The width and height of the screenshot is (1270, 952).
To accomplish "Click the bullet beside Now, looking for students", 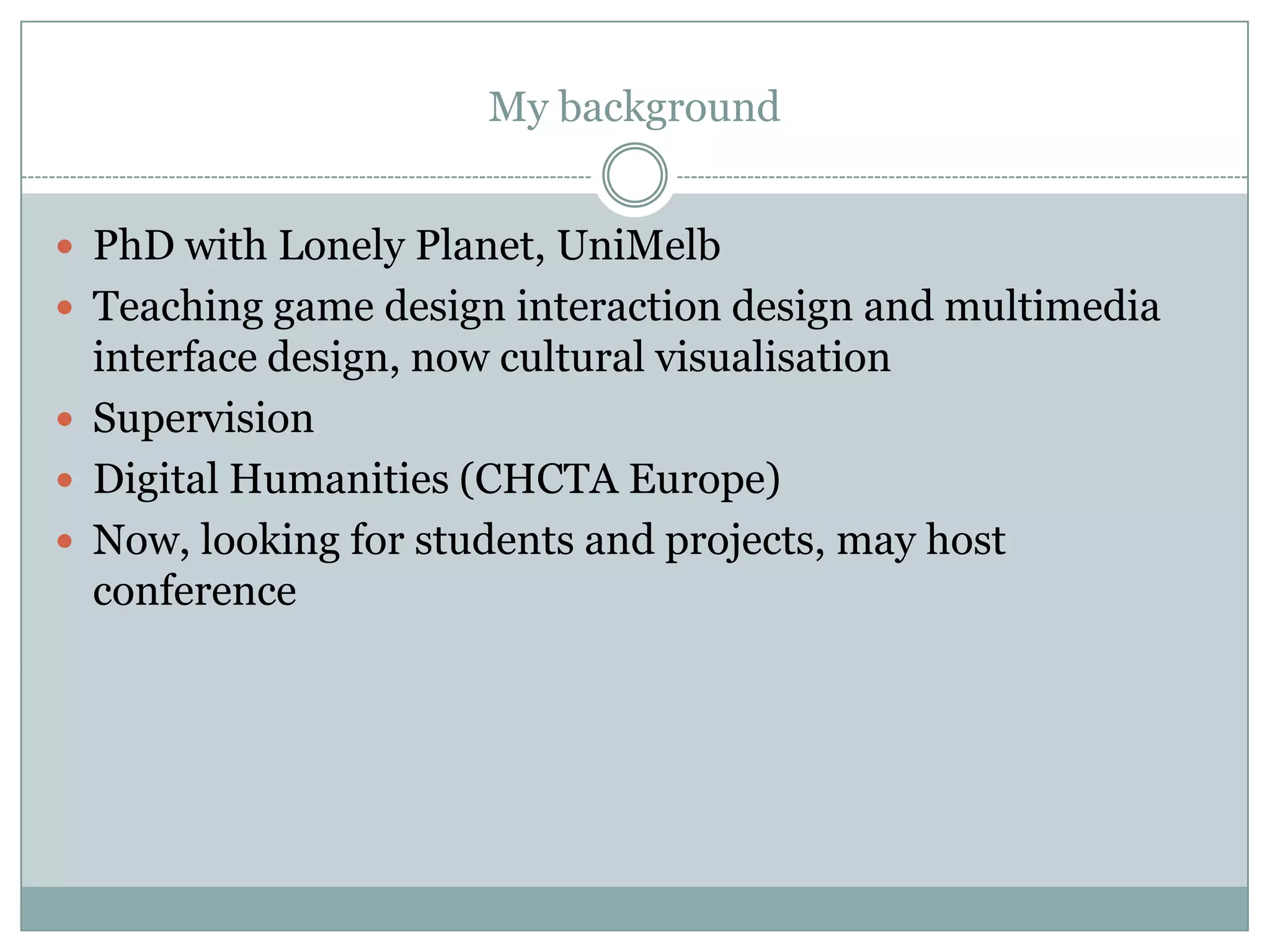I will (x=64, y=541).
